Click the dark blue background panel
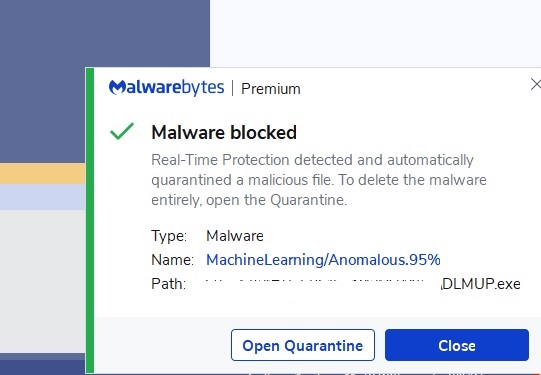 click(104, 34)
